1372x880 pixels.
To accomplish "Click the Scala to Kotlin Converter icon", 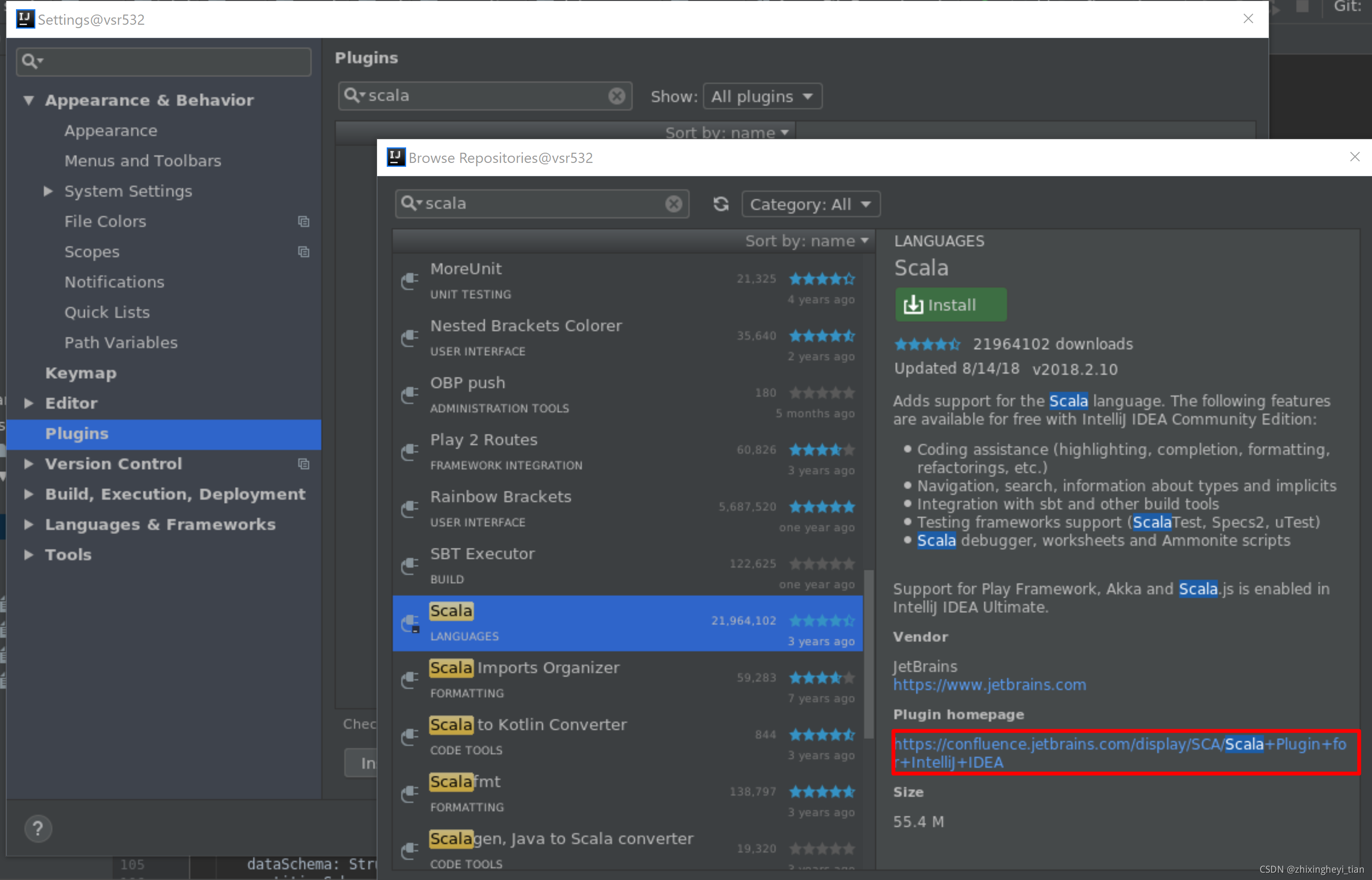I will click(410, 736).
